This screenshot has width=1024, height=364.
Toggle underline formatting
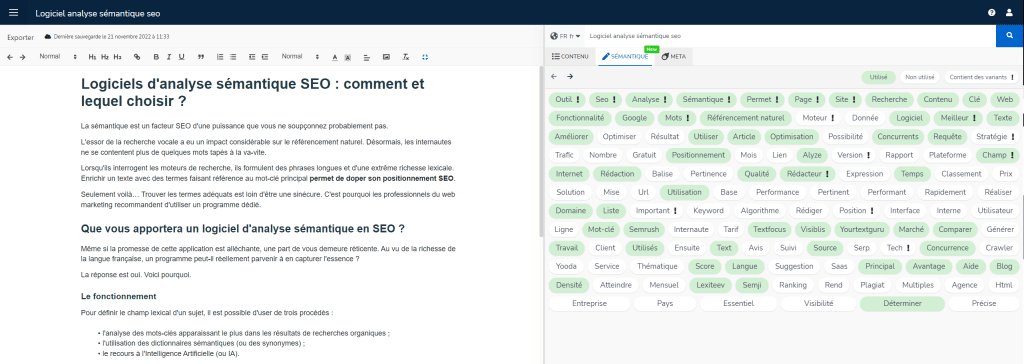181,58
